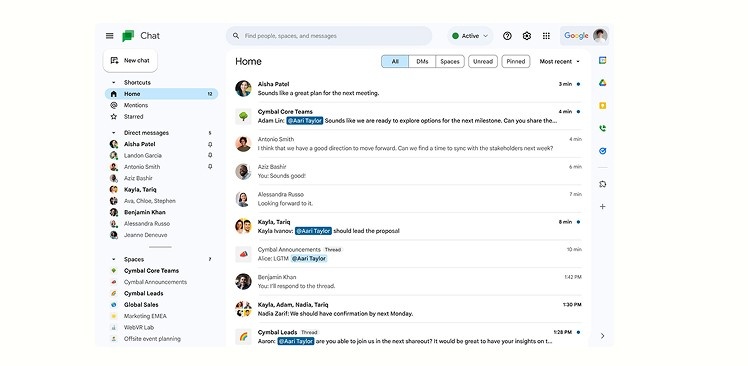Viewport: 748px width, 366px height.
Task: Select the Spaces filter tab
Action: pyautogui.click(x=450, y=62)
